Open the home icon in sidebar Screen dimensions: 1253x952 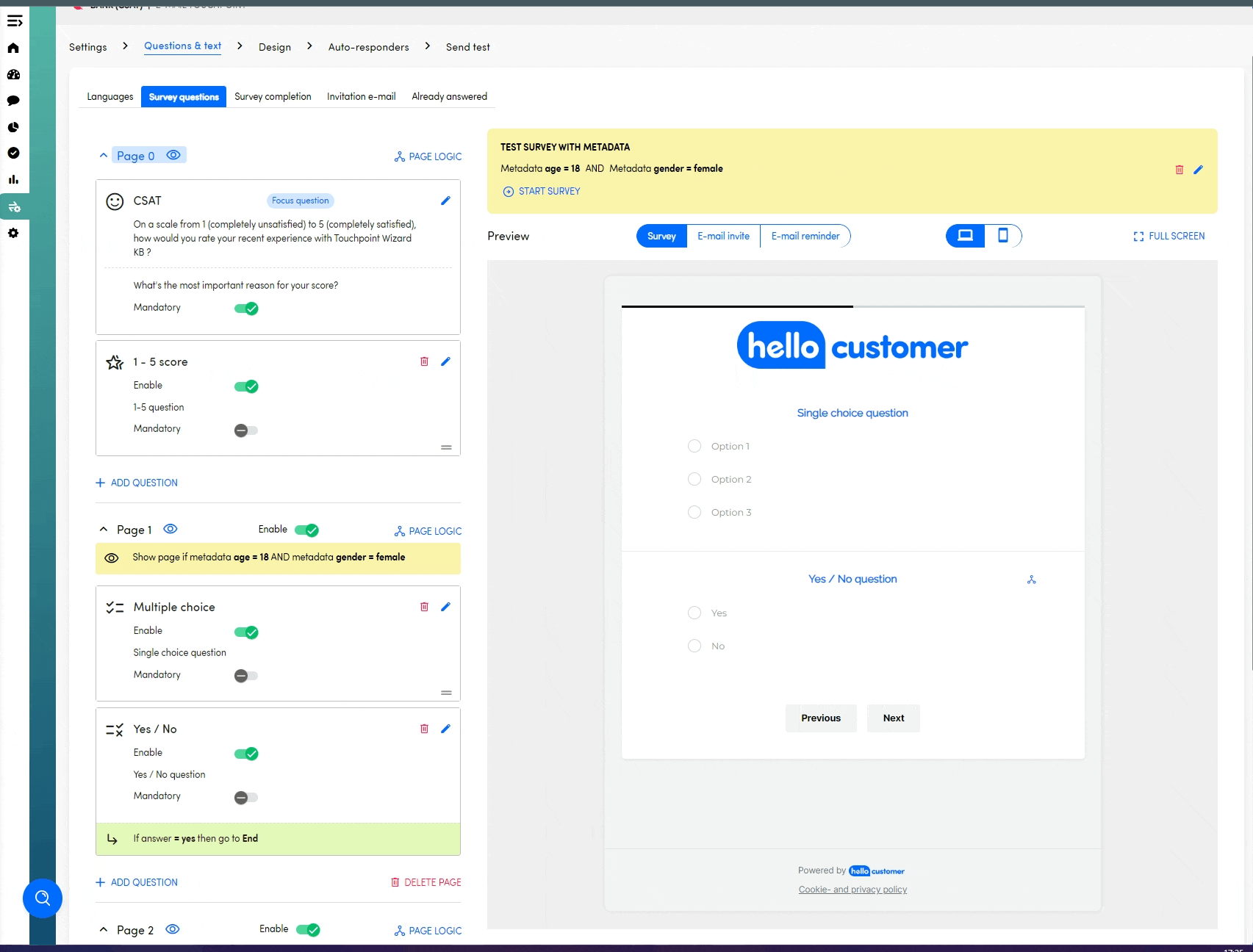click(13, 48)
